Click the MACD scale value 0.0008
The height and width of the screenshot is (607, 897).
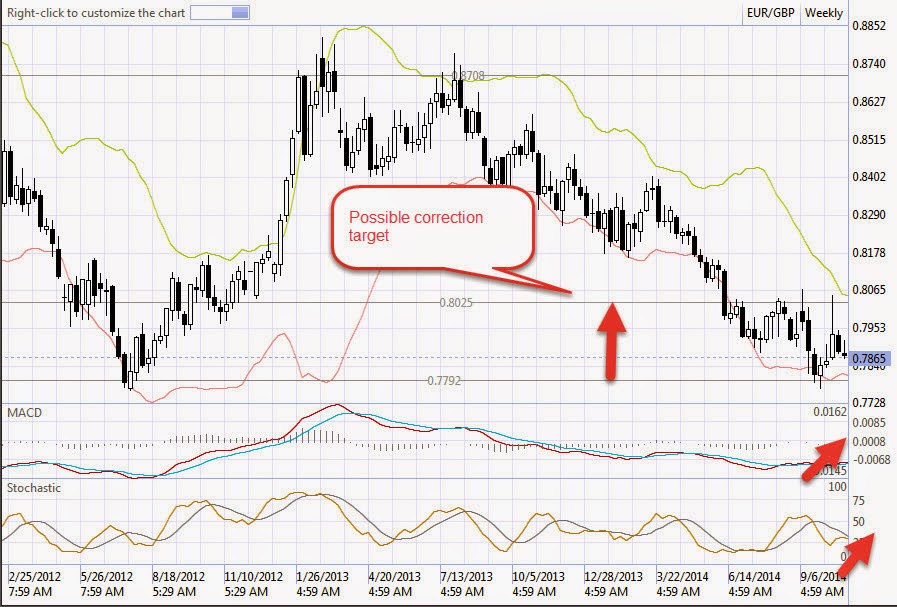[869, 442]
